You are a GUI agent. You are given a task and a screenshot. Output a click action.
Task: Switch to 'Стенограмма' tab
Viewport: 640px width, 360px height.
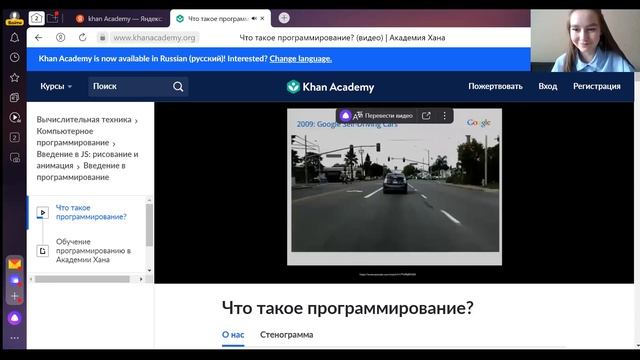tap(287, 335)
